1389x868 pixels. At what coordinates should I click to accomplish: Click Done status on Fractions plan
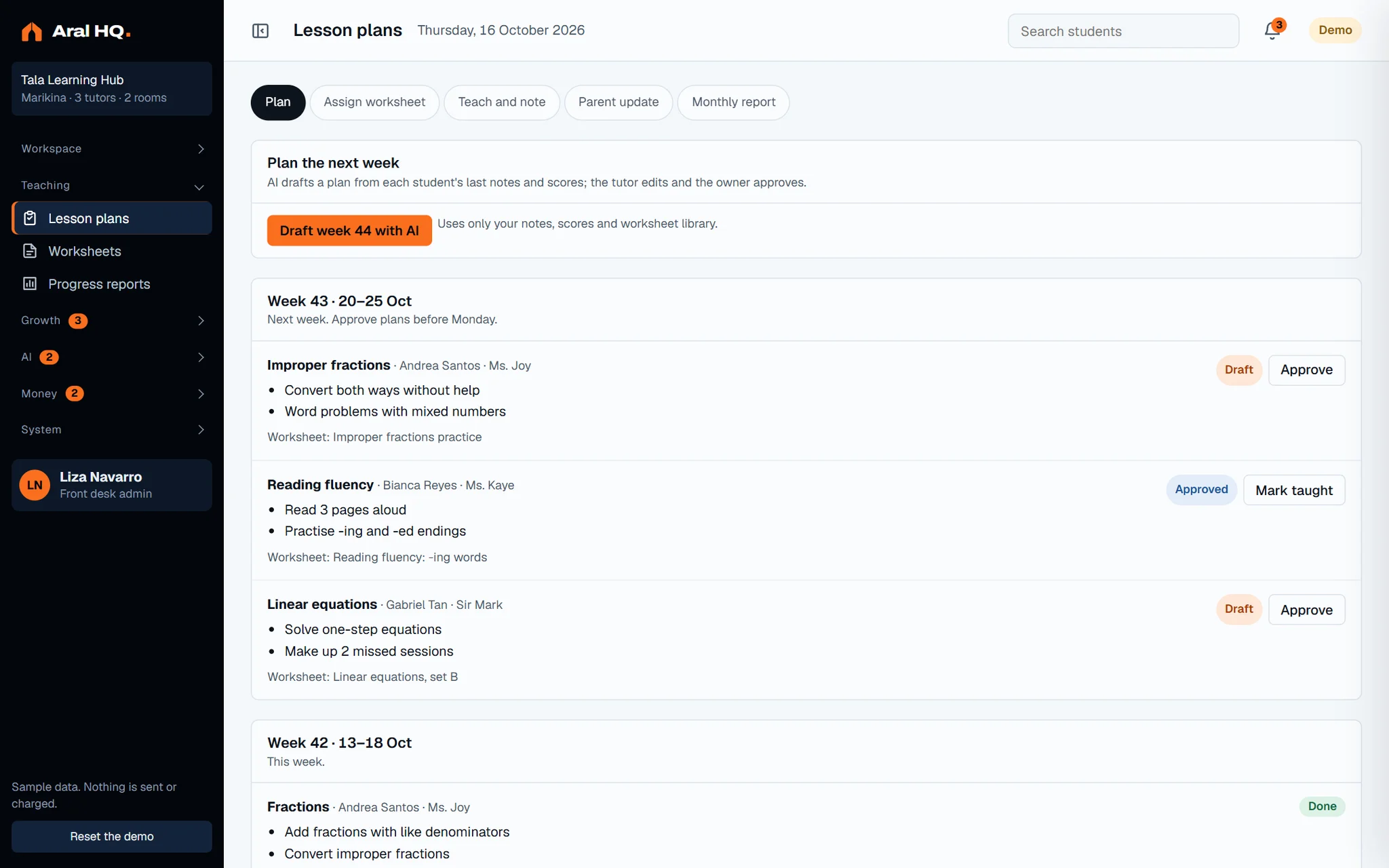(1322, 806)
